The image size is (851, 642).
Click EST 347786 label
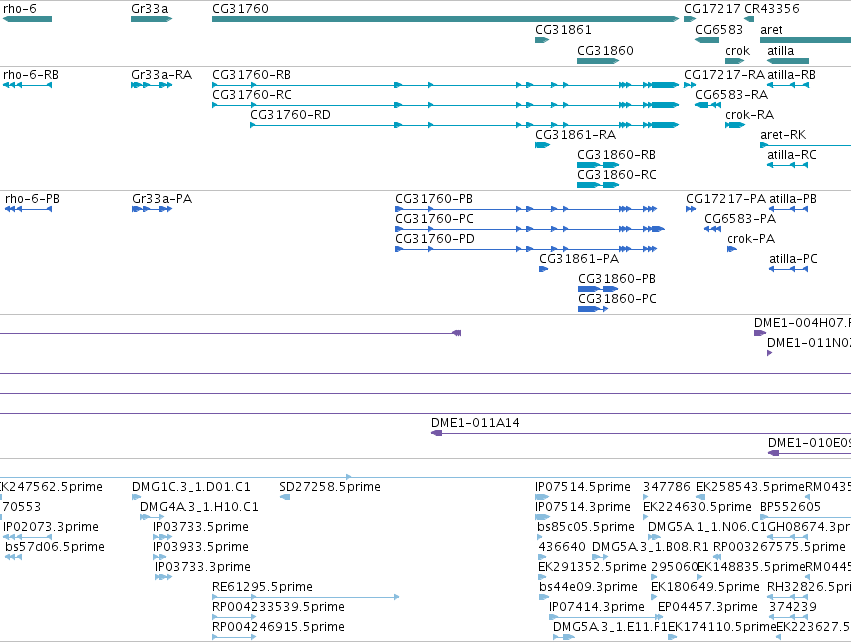coord(667,487)
